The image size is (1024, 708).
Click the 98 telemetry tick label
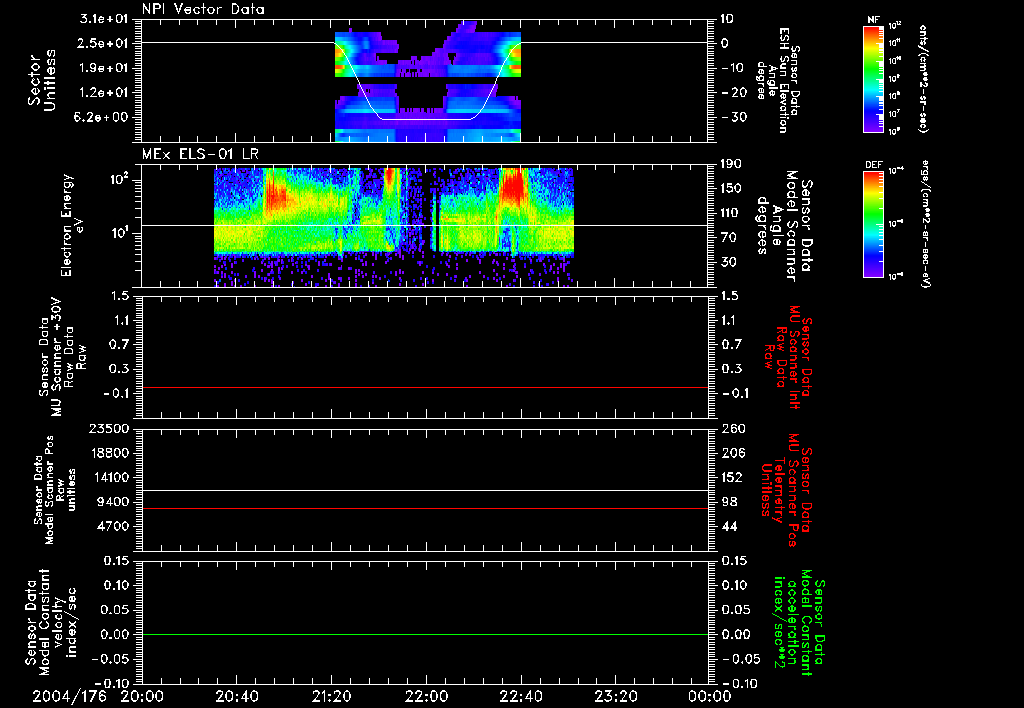tap(730, 502)
